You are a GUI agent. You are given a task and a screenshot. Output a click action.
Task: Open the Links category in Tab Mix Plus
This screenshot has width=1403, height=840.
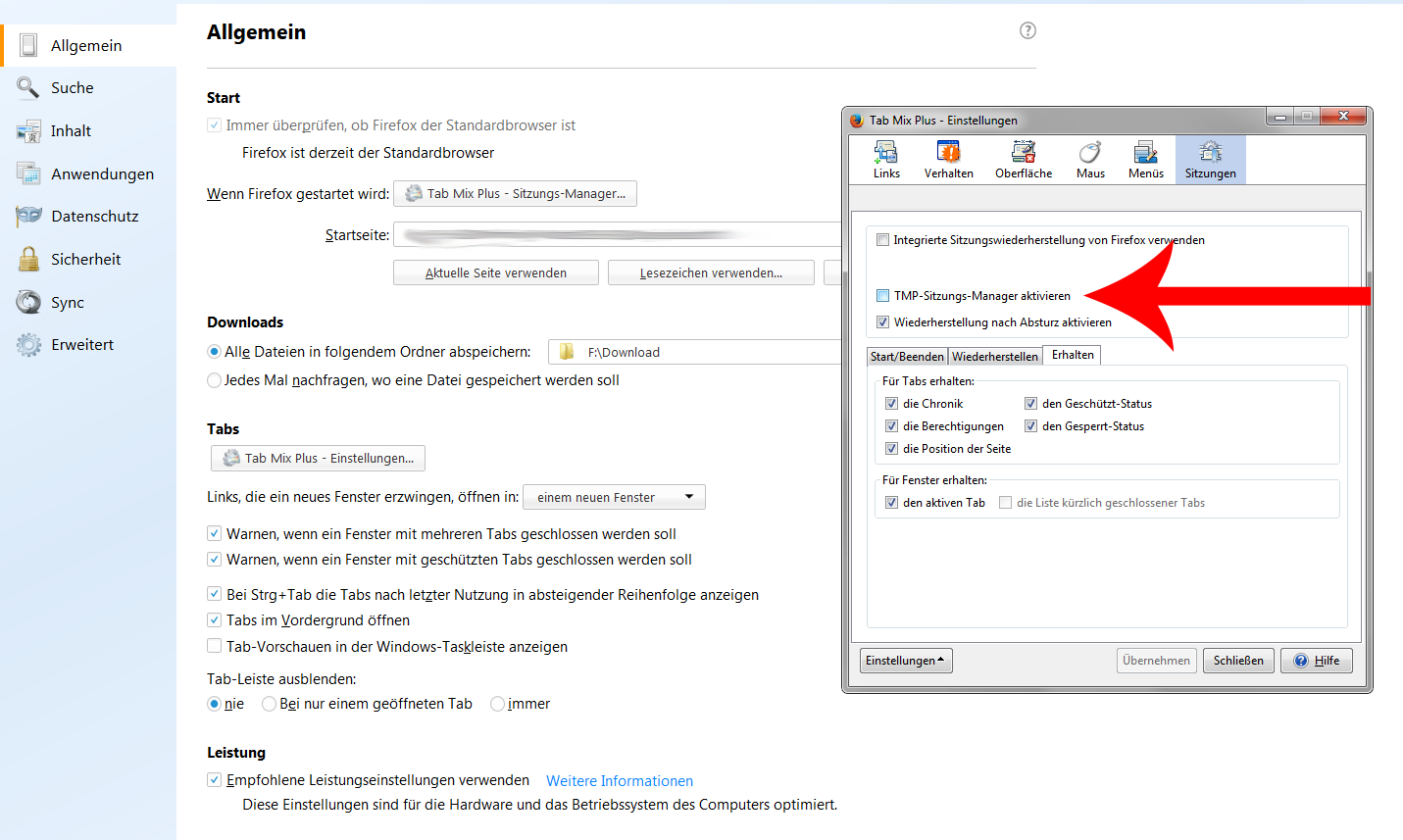[x=886, y=160]
